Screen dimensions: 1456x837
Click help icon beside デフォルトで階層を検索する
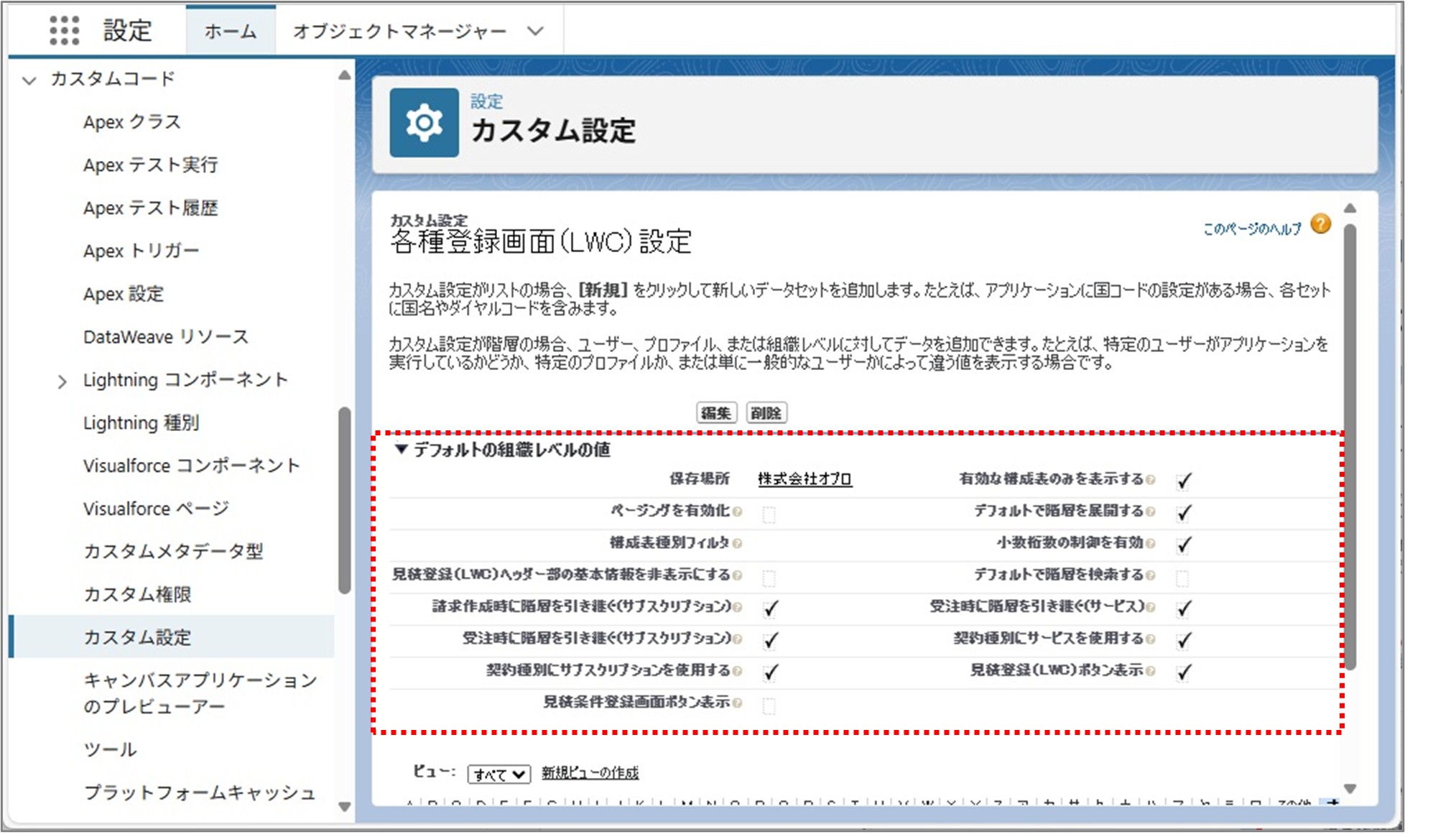click(x=1149, y=575)
